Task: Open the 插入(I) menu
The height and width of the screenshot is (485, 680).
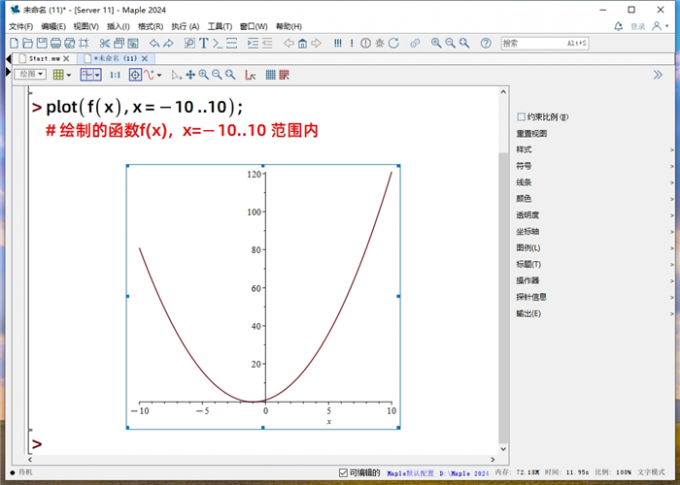Action: [x=117, y=26]
